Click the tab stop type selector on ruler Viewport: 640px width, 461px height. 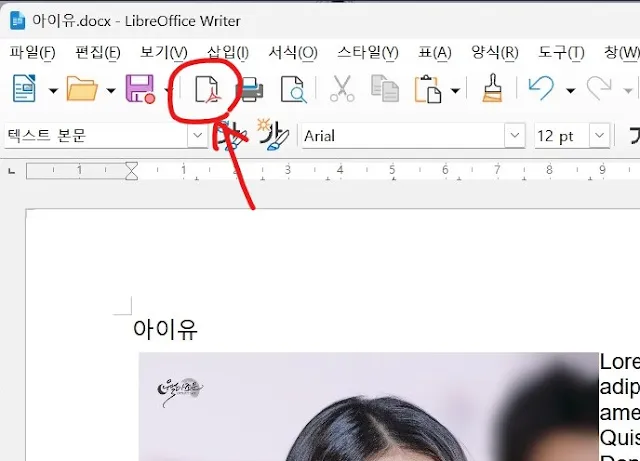point(12,171)
